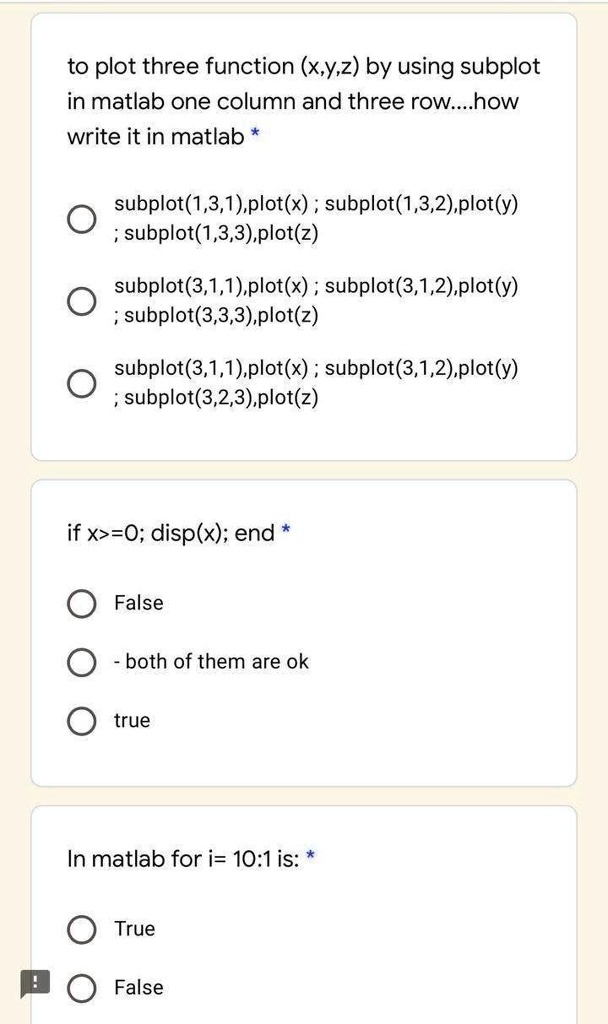Click the 'False' label under the disp(x) question
Screen dimensions: 608x1024
click(x=138, y=603)
